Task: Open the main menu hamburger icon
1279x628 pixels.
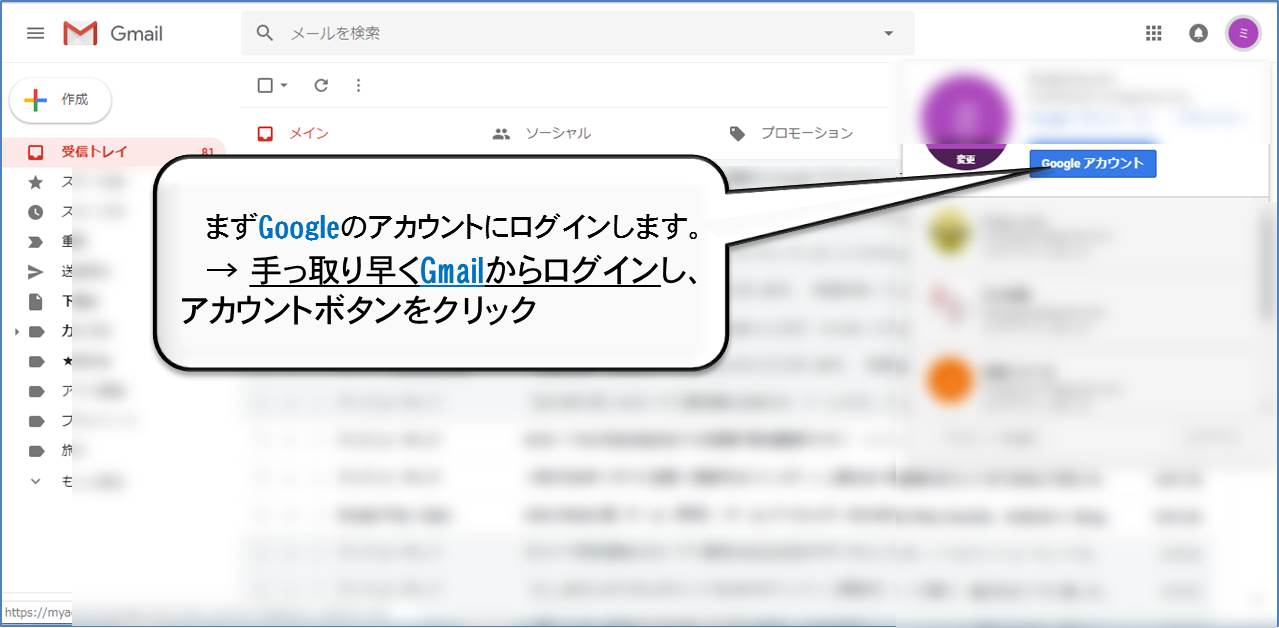Action: [35, 33]
